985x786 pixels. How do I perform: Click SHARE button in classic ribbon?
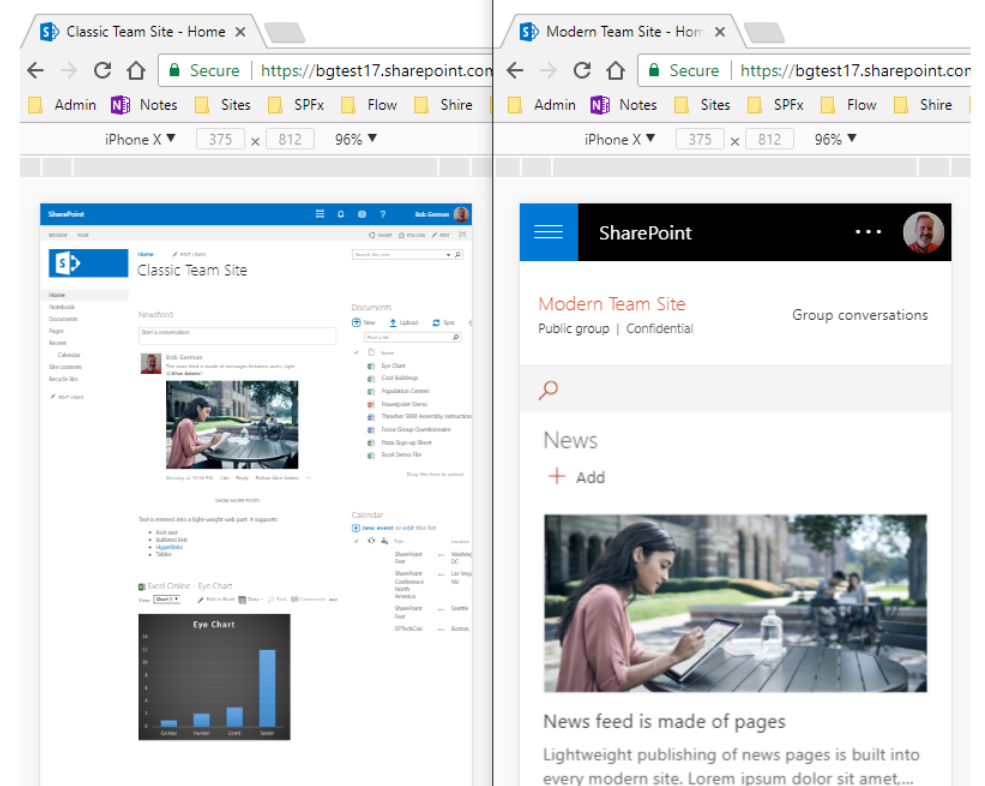[x=381, y=235]
